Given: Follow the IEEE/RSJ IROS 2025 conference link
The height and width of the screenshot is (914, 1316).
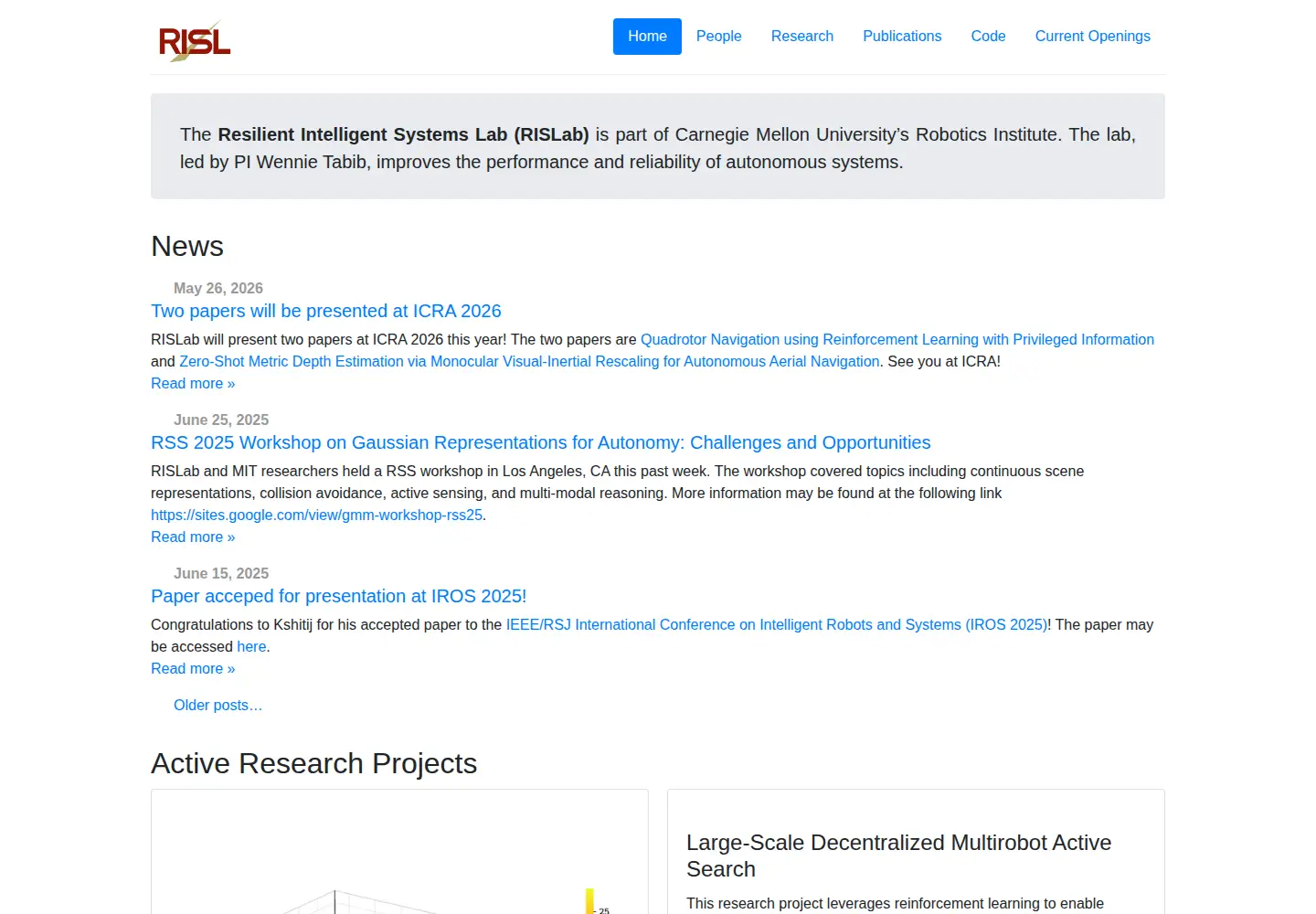Looking at the screenshot, I should coord(777,624).
